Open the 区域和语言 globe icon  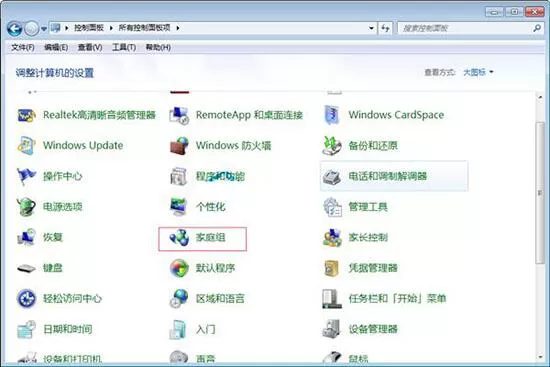tap(179, 299)
